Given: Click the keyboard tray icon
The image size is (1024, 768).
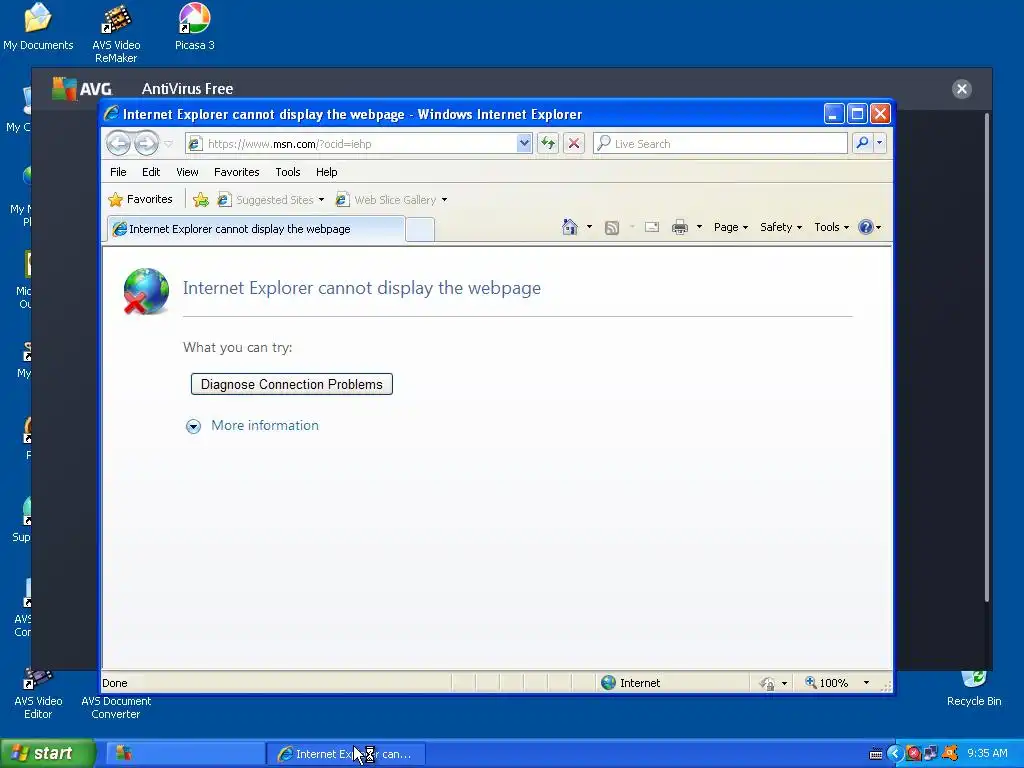Looking at the screenshot, I should point(876,754).
